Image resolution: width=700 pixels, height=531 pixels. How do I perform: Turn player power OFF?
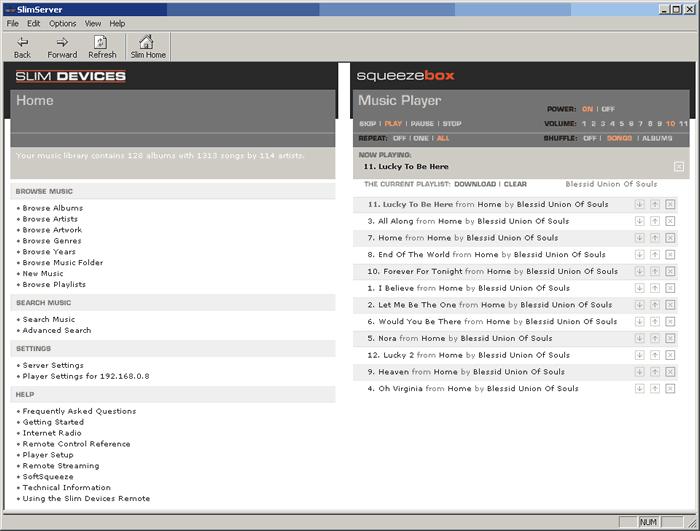pos(608,109)
